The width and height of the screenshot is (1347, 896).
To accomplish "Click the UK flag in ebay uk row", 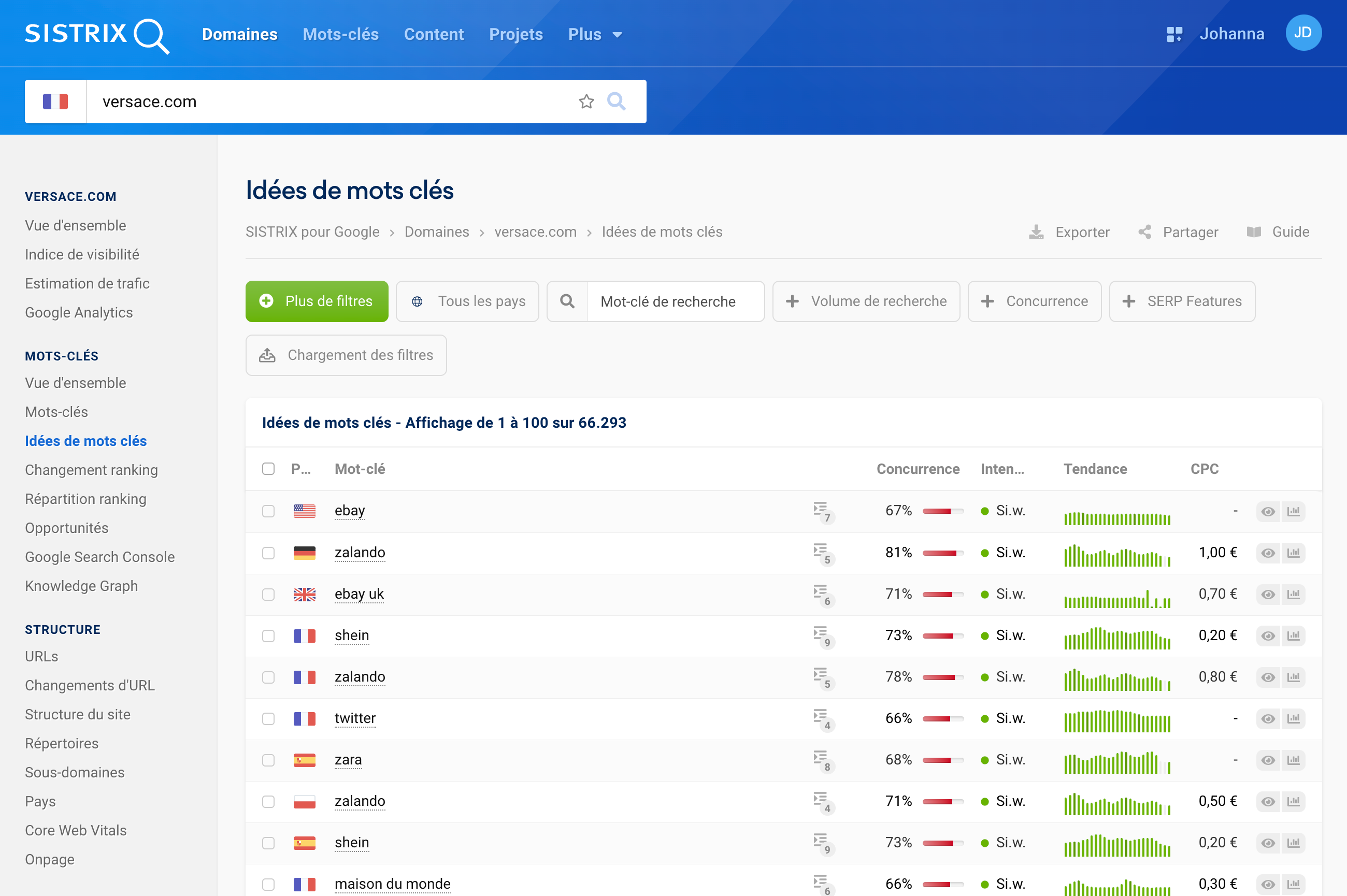I will click(x=305, y=594).
